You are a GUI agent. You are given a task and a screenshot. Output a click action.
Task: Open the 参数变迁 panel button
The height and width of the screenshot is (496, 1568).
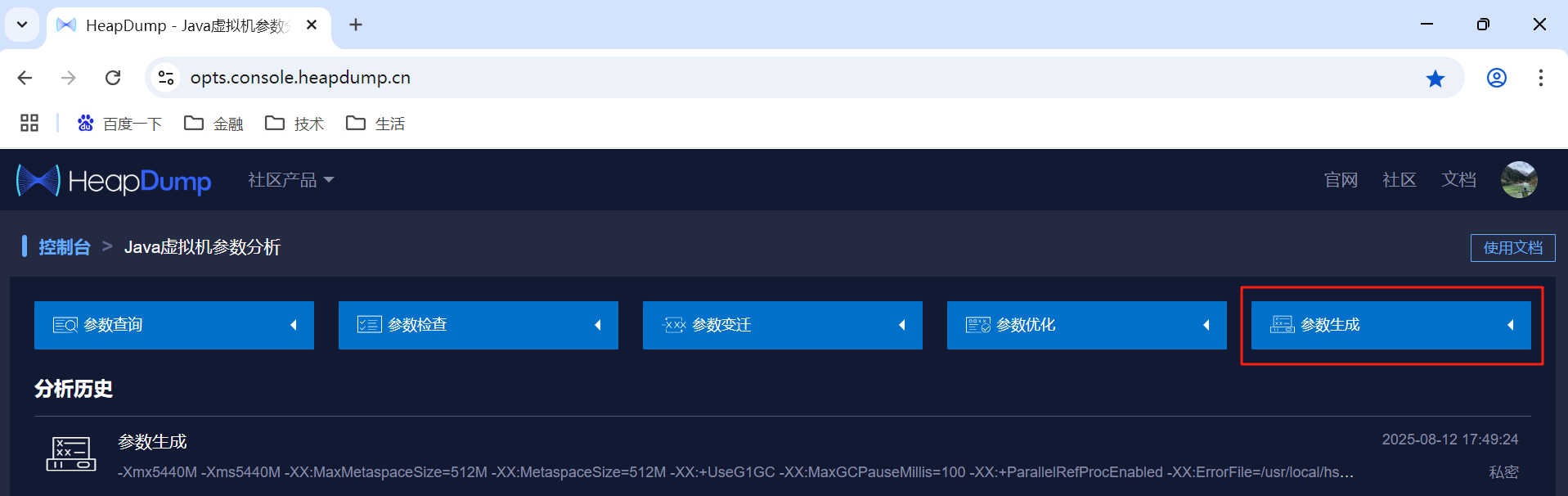coord(783,325)
